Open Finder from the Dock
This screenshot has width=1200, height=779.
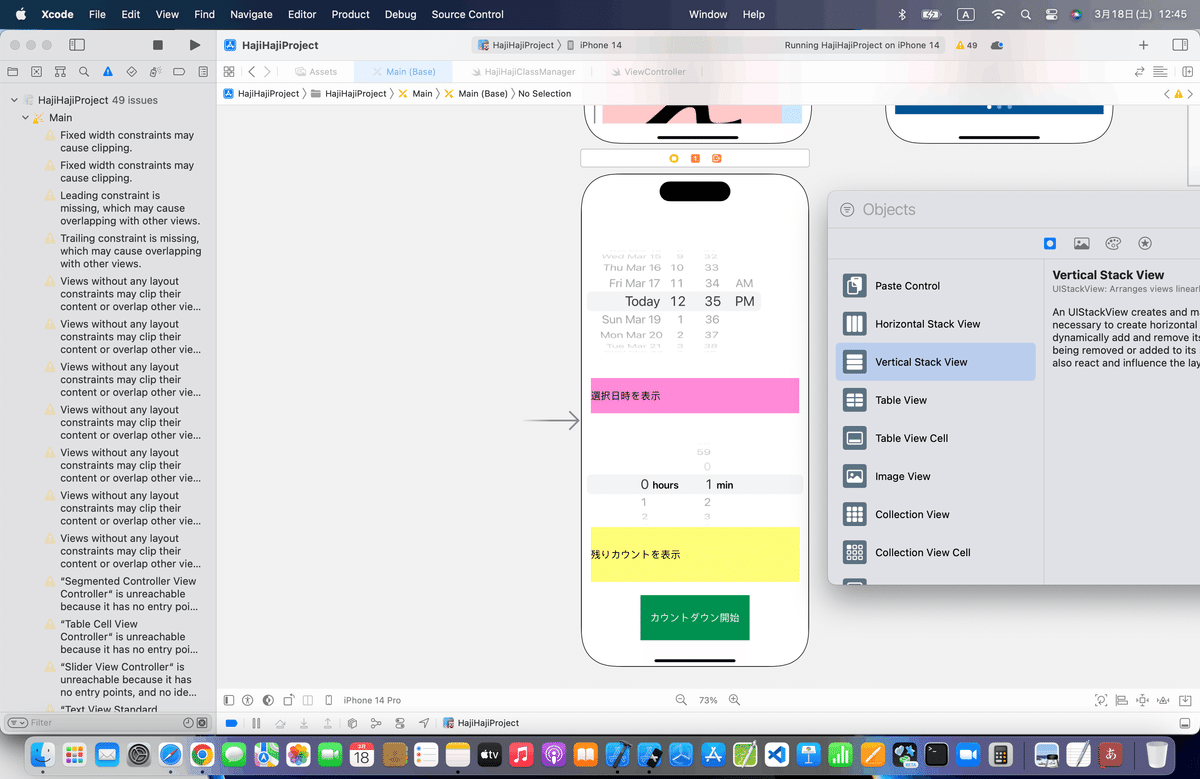click(42, 753)
